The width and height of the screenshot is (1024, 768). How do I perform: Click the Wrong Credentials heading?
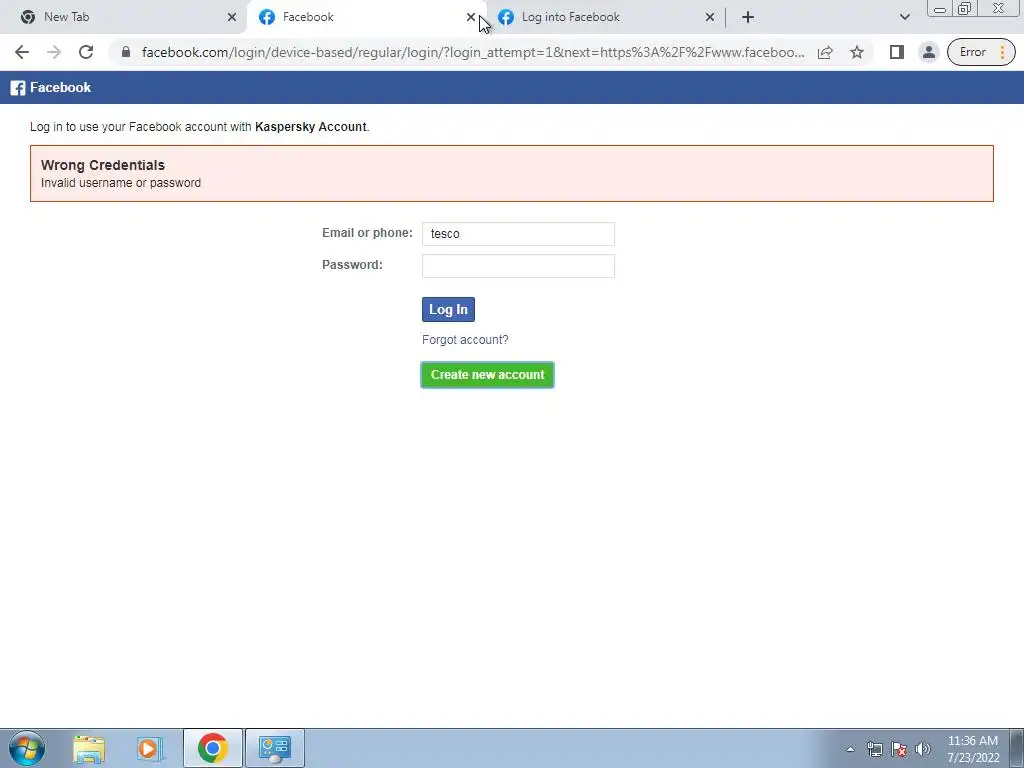103,165
